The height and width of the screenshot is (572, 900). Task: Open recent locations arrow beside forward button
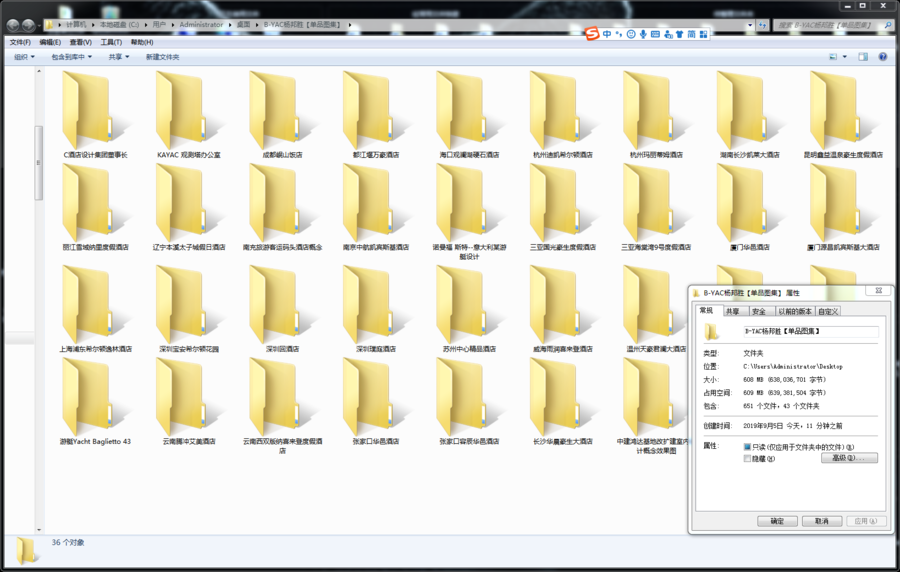tap(39, 25)
